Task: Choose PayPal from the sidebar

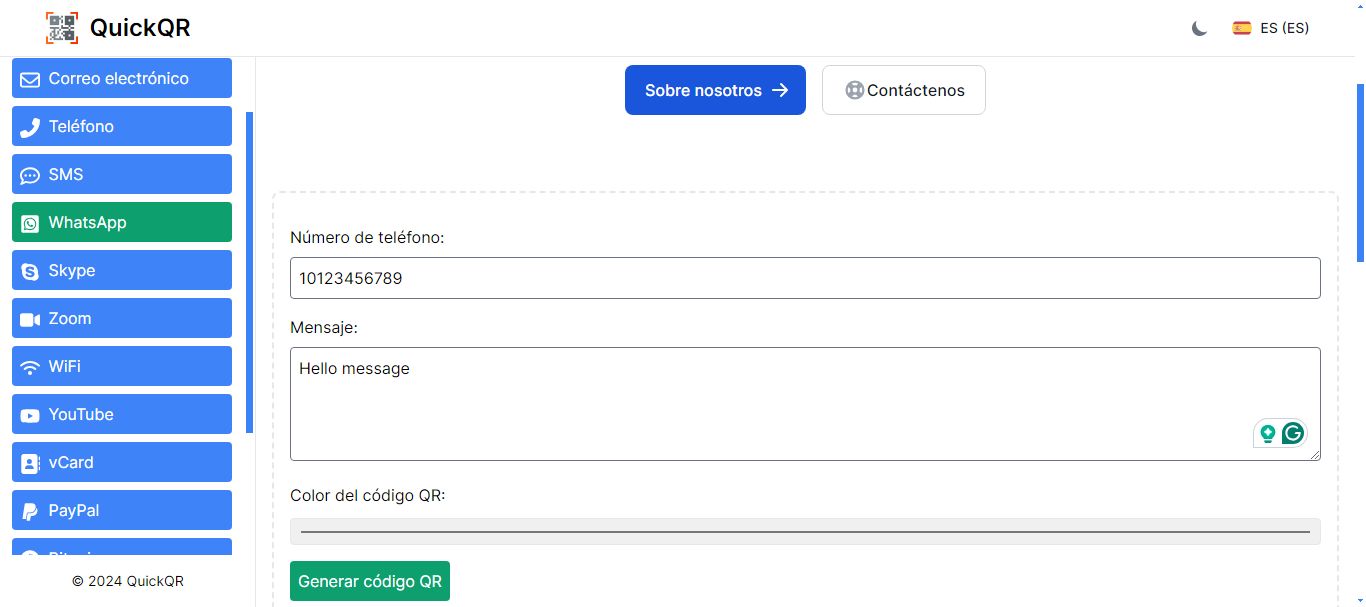Action: pos(122,511)
